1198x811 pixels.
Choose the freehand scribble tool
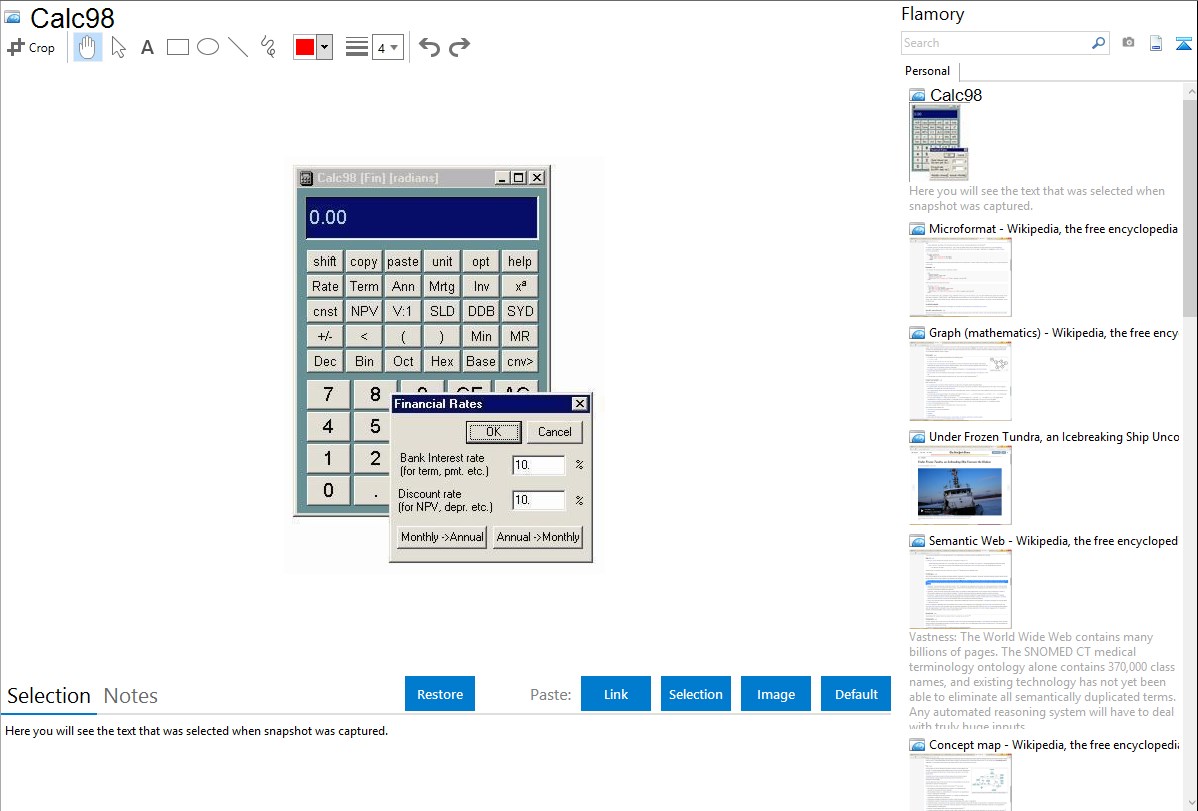[267, 47]
